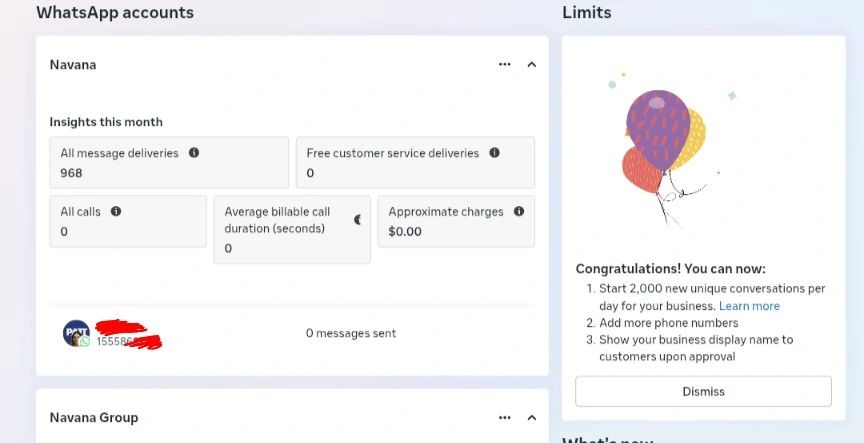Select the Navana account title
864x443 pixels.
(73, 64)
